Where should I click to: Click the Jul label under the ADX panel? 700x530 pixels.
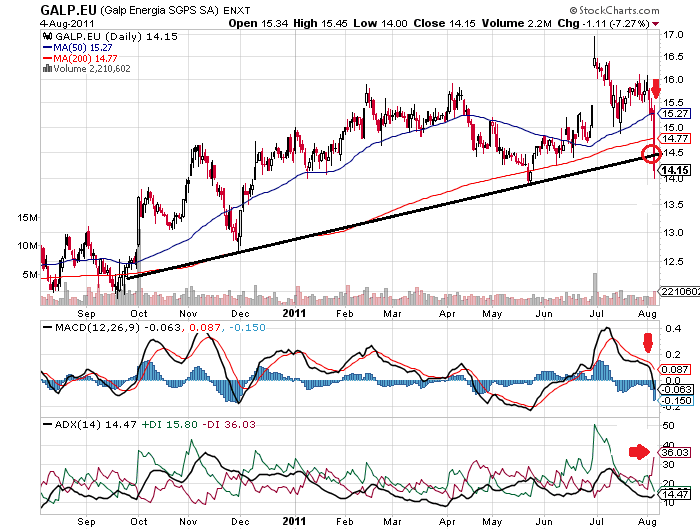pos(597,522)
